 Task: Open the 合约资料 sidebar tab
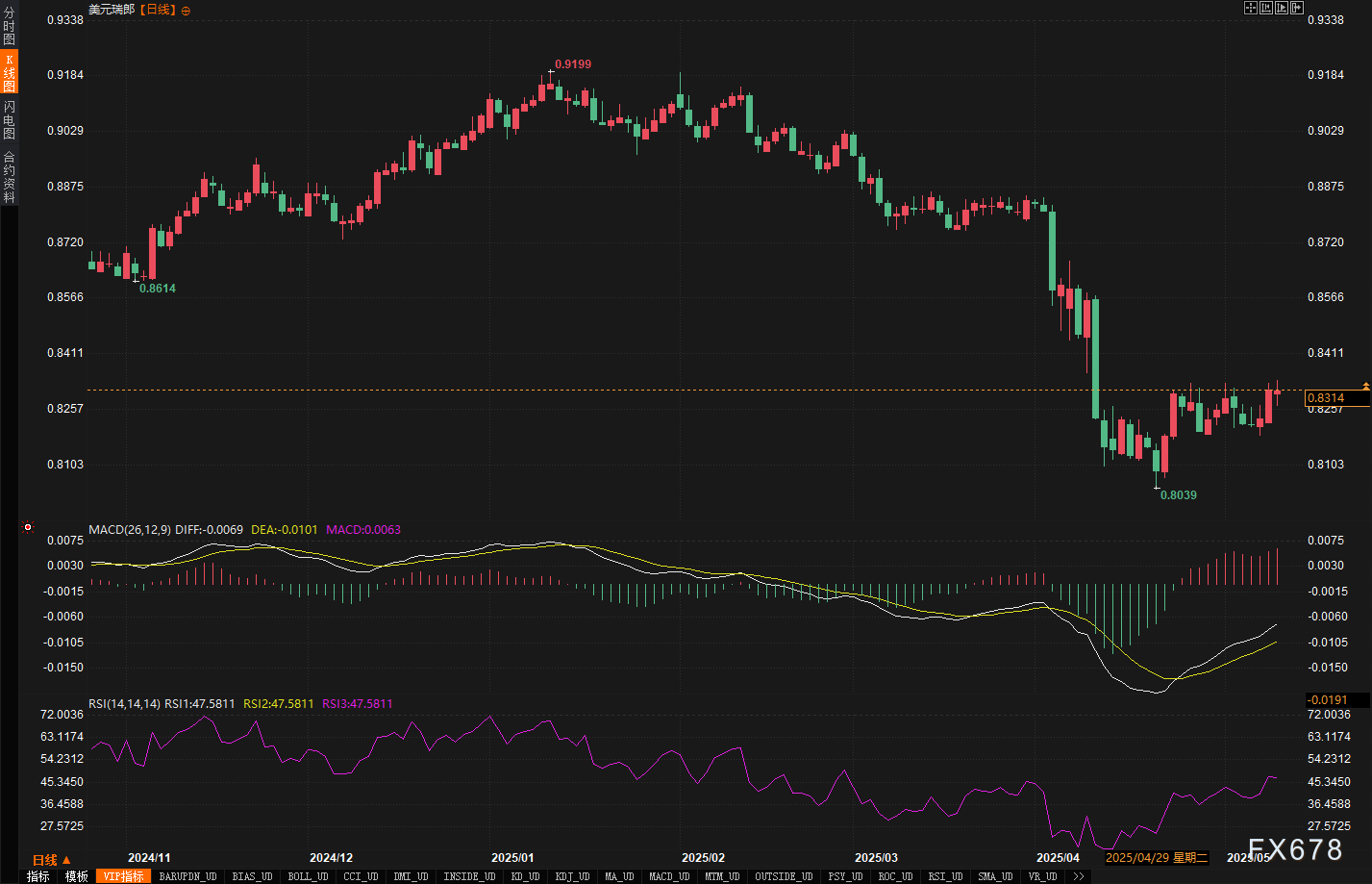click(x=9, y=176)
